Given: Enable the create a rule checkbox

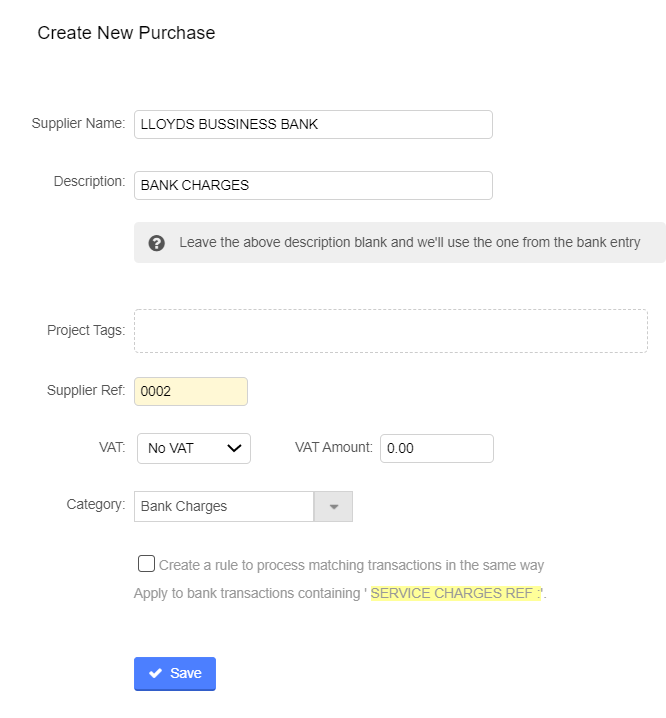Looking at the screenshot, I should point(147,563).
